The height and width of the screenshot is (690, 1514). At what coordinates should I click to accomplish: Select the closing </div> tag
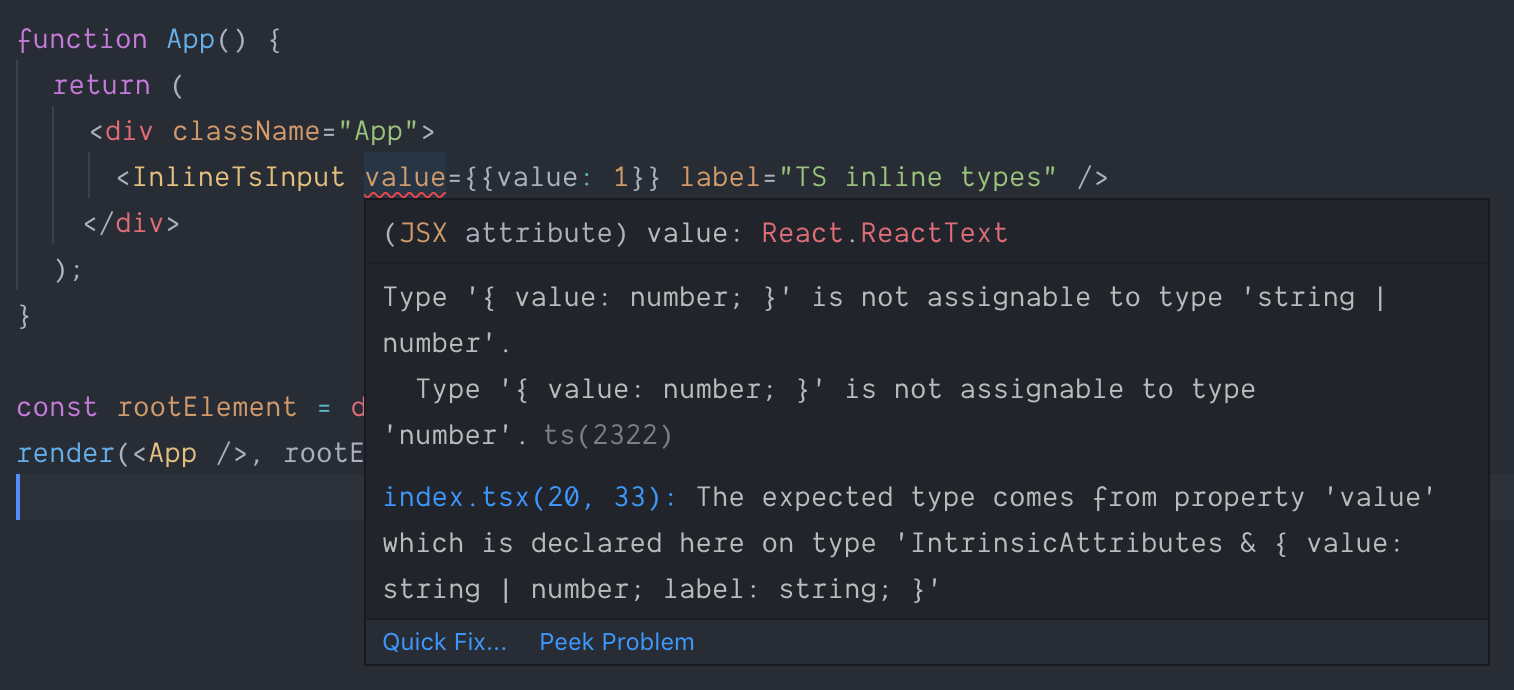tap(131, 222)
